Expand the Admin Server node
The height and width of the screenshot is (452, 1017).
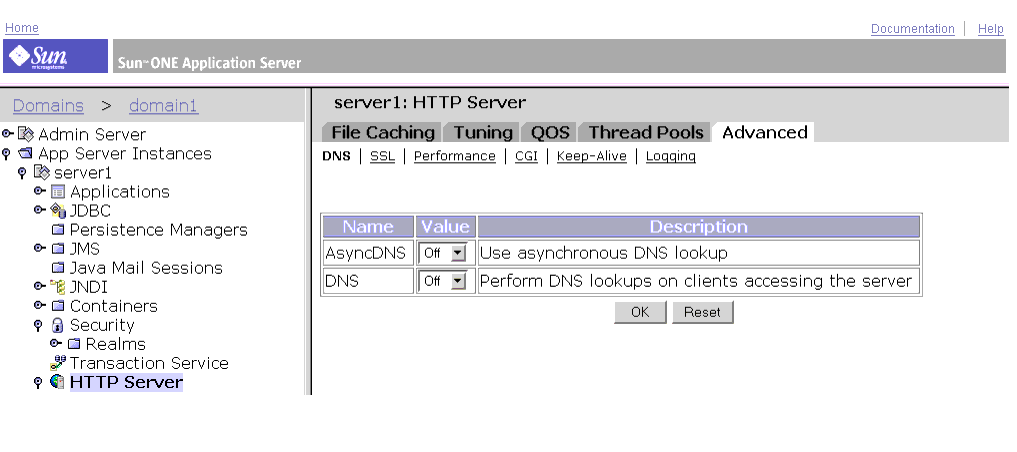7,134
